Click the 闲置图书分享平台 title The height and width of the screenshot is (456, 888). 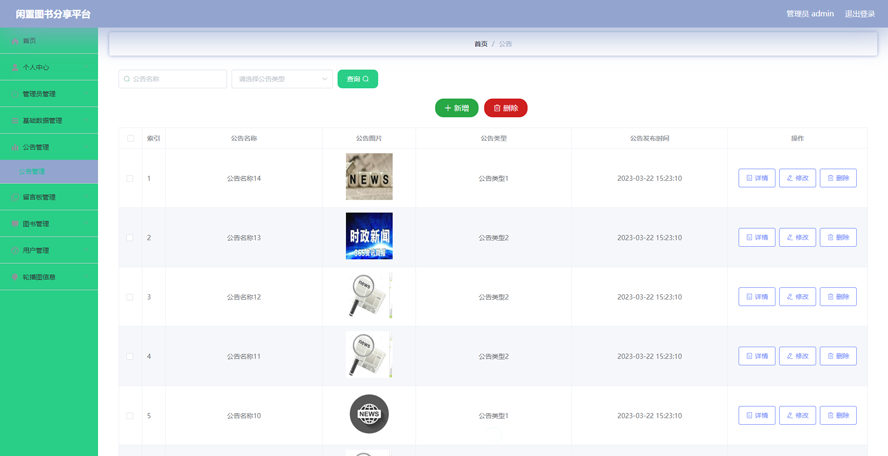coord(53,14)
